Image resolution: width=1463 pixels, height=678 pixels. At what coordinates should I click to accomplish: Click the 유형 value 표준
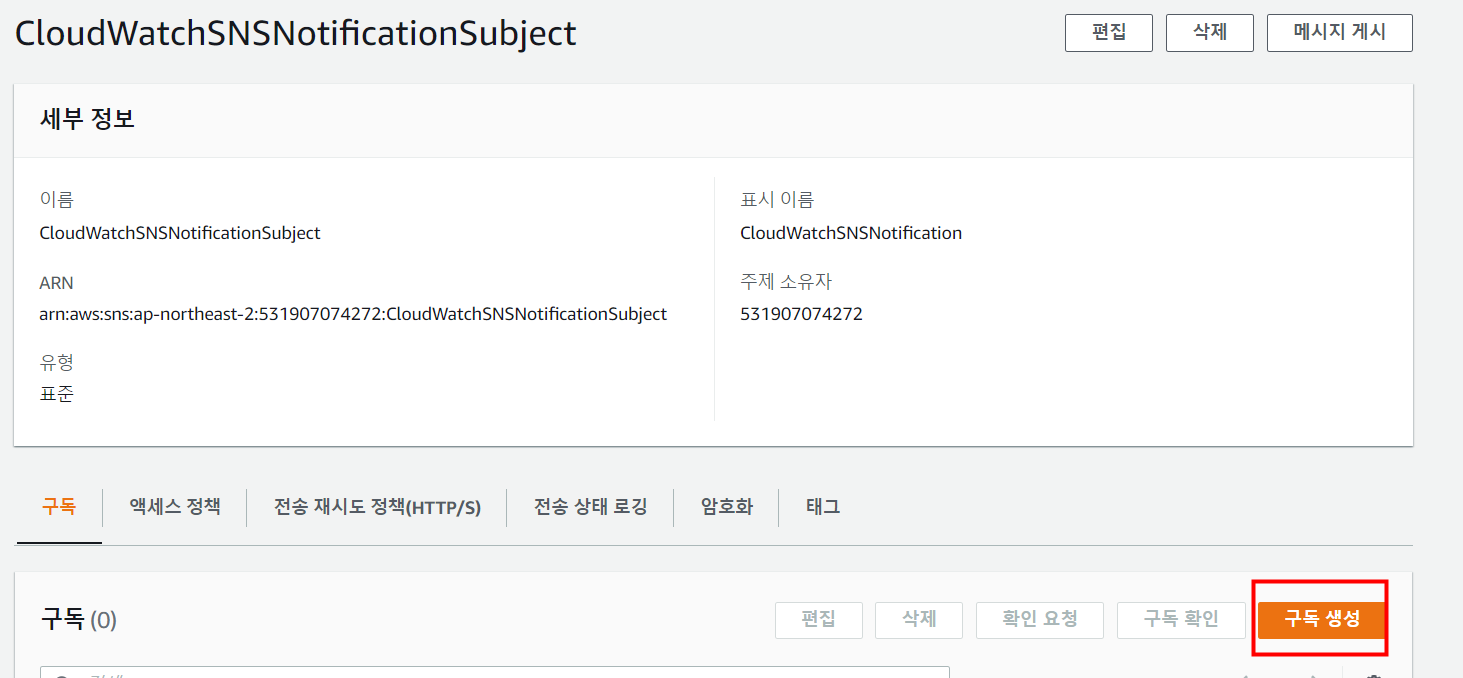click(57, 394)
